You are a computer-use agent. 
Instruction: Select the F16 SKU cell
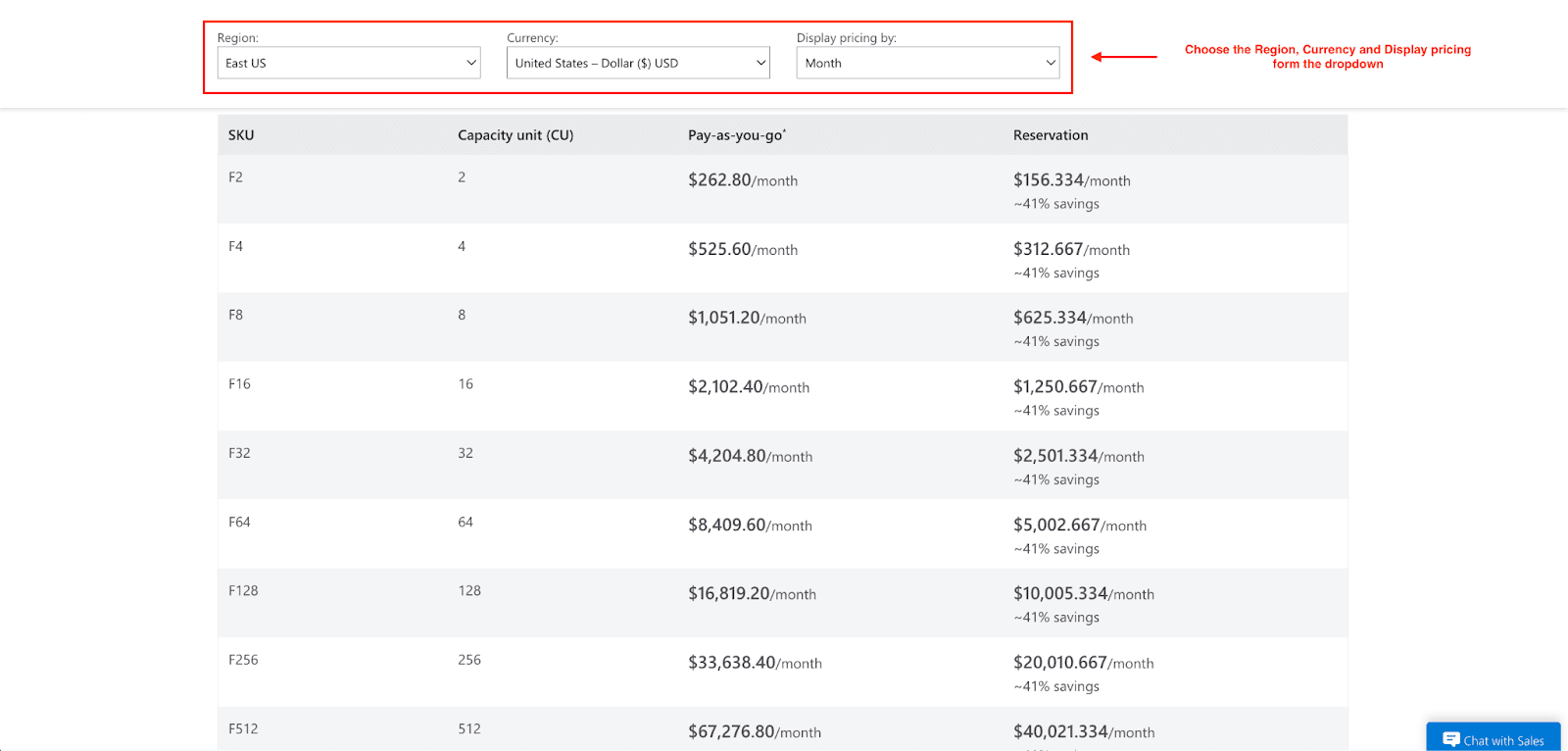[239, 384]
